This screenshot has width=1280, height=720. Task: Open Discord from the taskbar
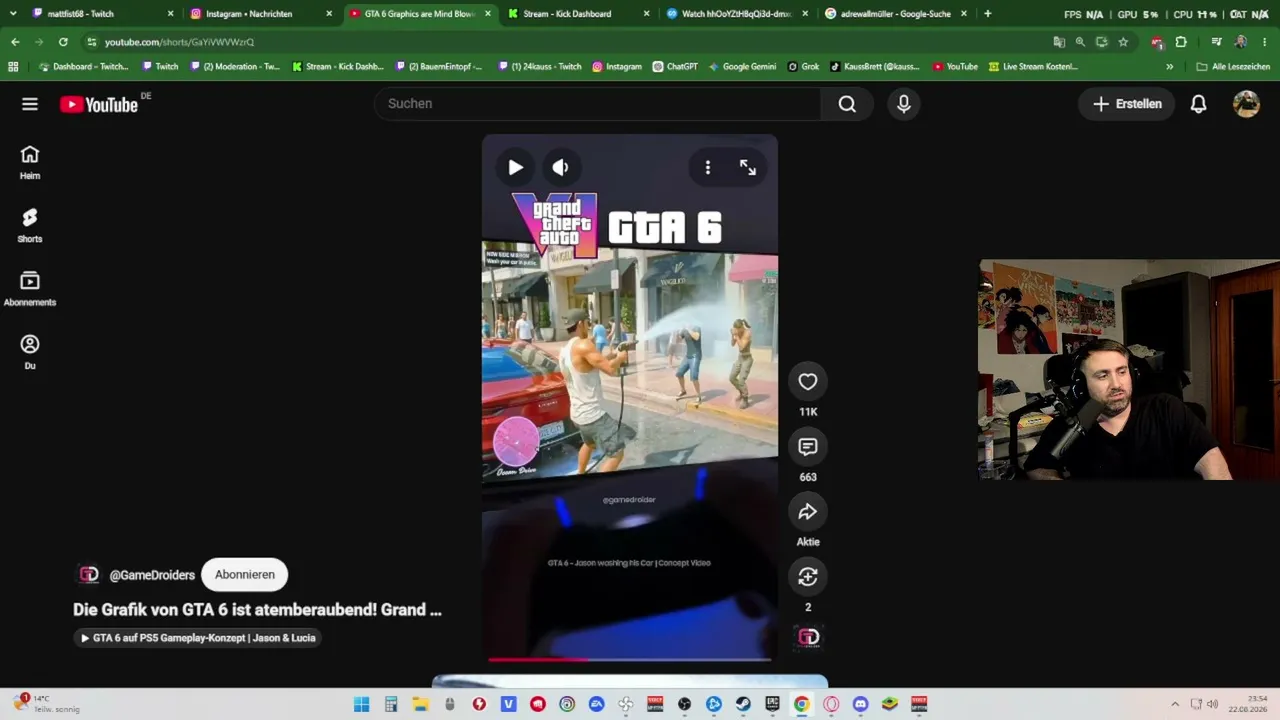click(860, 704)
